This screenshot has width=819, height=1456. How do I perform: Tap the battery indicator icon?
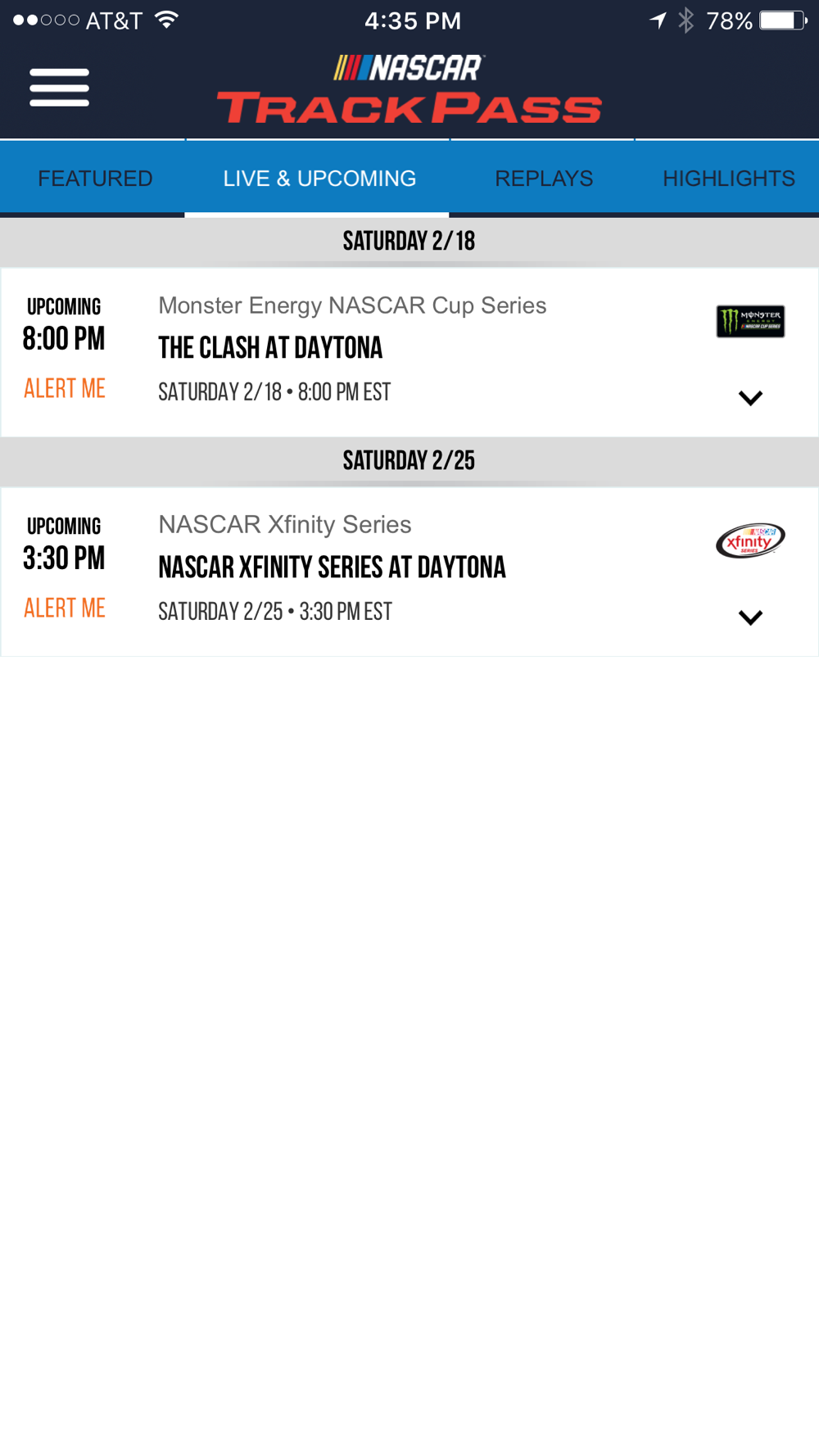click(783, 20)
